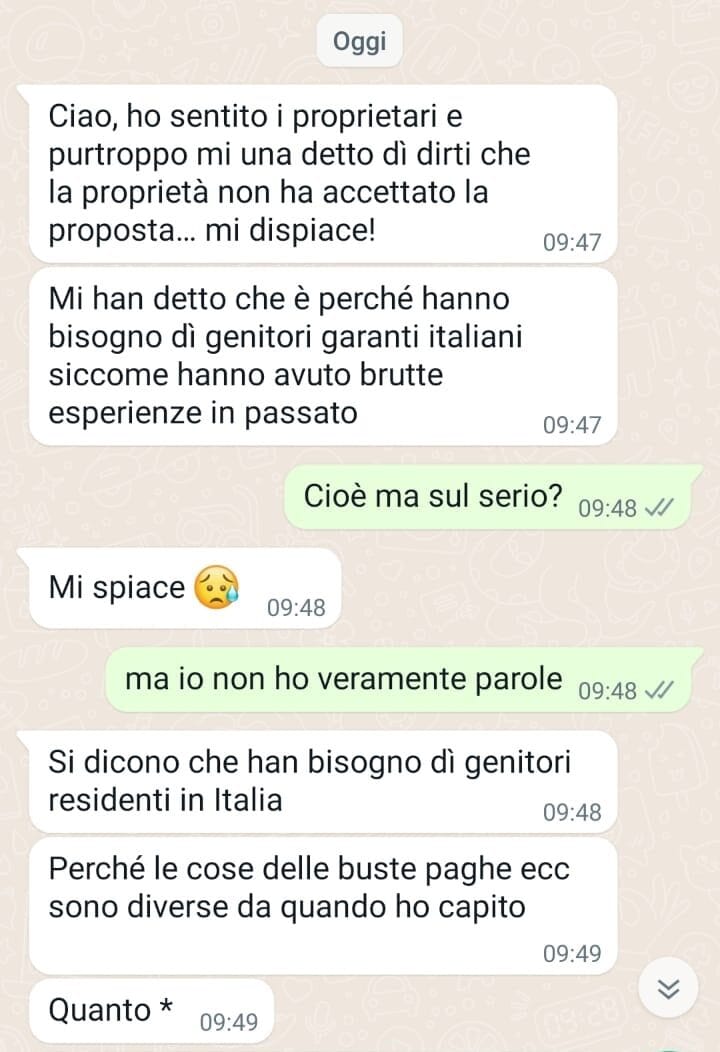
Task: Tap the crying face emoji in 'Mi spiace'
Action: 216,587
